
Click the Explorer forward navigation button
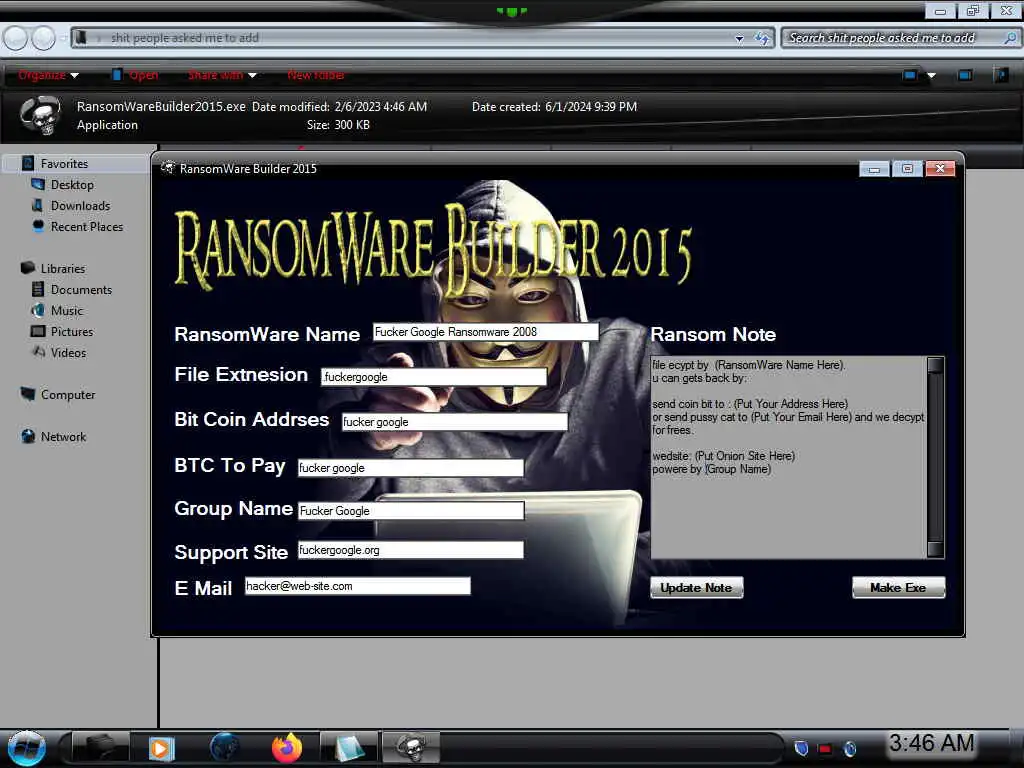[44, 38]
